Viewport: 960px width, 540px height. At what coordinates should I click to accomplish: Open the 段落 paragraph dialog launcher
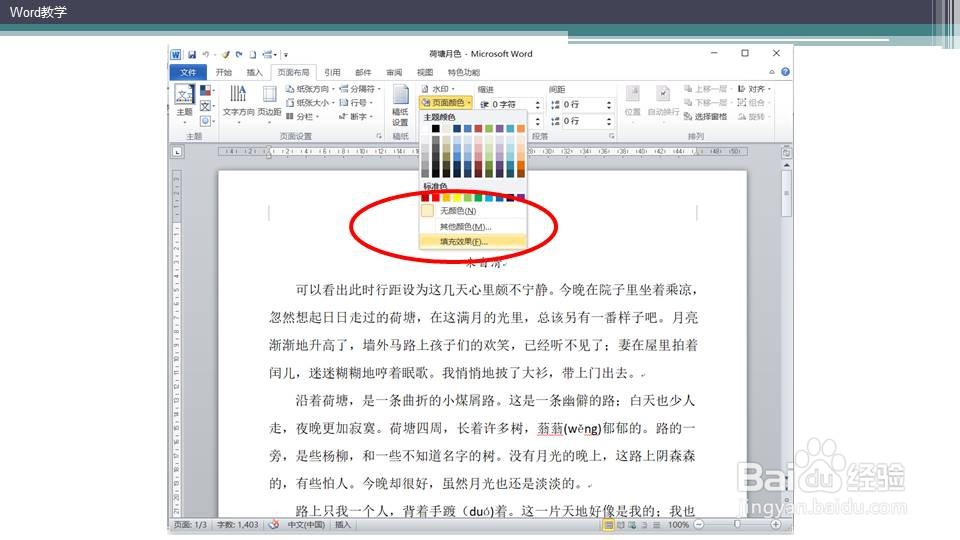pos(611,136)
